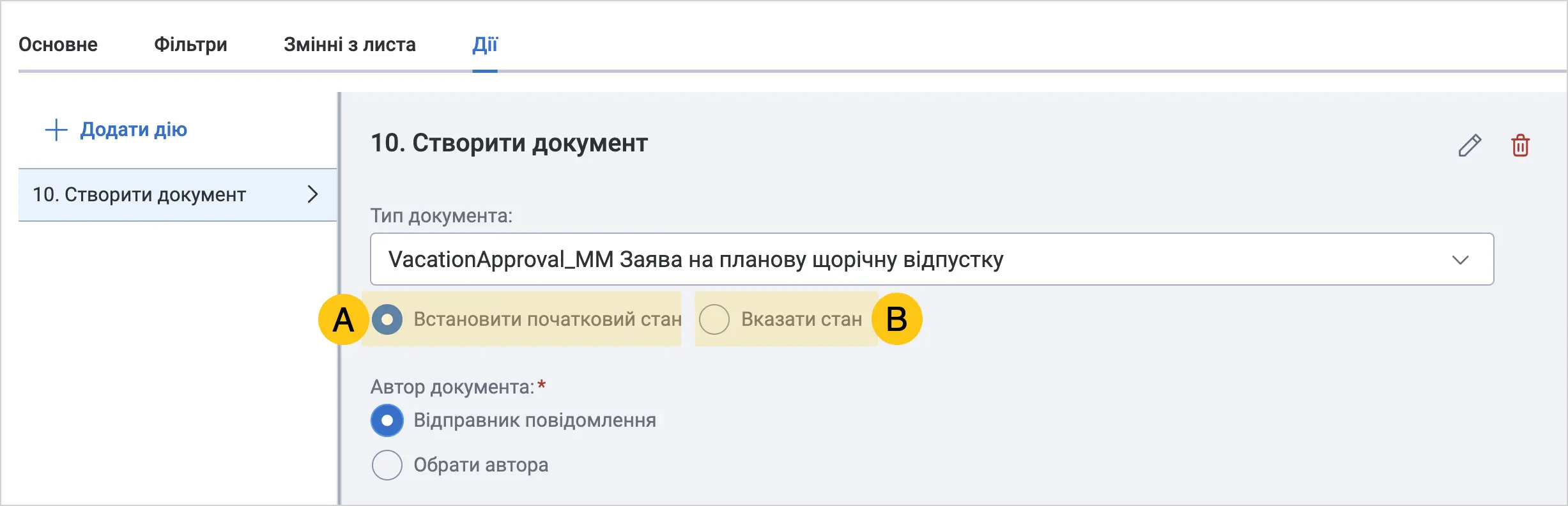The image size is (1568, 506).
Task: Click the yellow A marker badge
Action: tap(343, 319)
